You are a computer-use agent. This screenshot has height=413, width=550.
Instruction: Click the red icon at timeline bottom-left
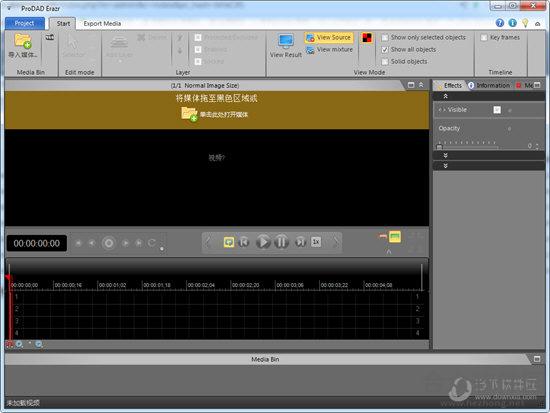9,345
